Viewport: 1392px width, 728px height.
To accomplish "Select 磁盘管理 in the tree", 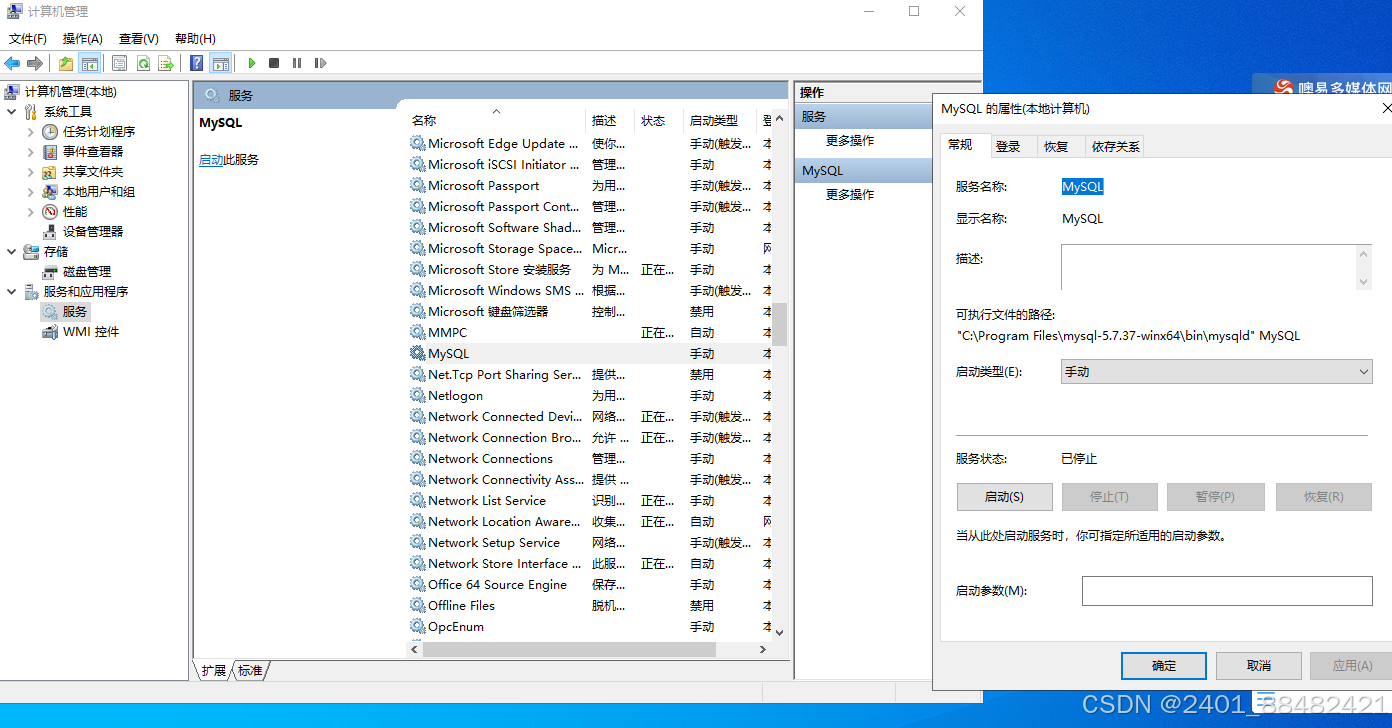I will click(x=87, y=272).
